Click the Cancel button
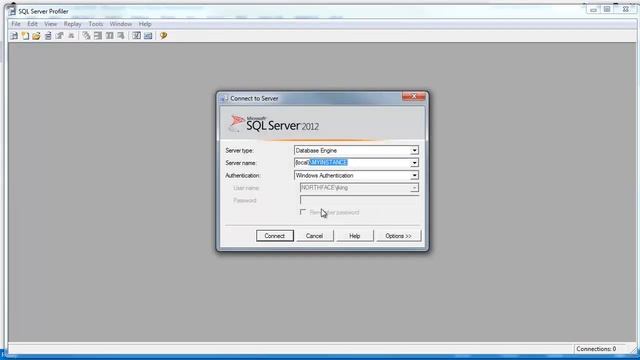Viewport: 640px width, 360px height. tap(314, 236)
